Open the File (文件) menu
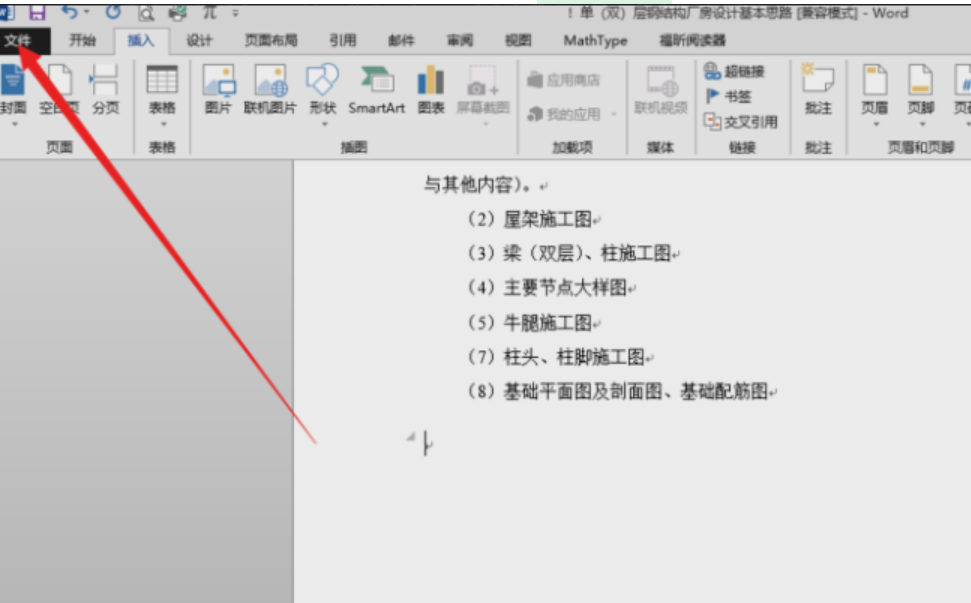The image size is (971, 603). pyautogui.click(x=18, y=41)
